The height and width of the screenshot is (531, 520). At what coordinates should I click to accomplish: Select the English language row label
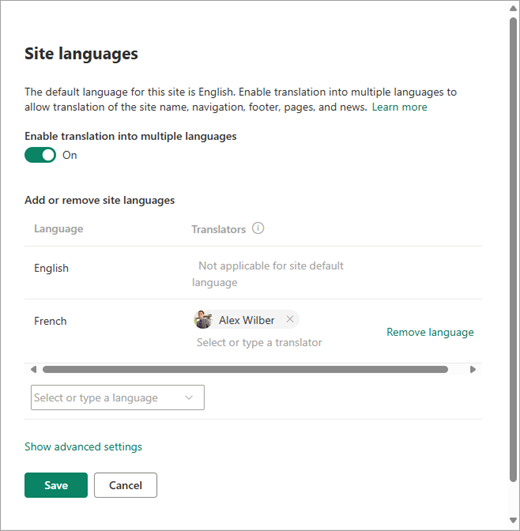(x=51, y=268)
